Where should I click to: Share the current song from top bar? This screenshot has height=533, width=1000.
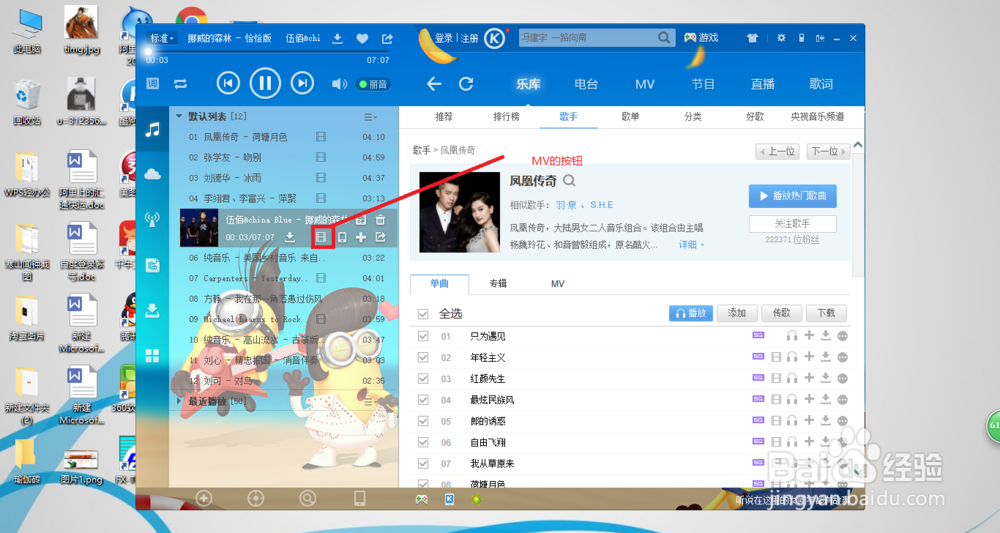(387, 39)
